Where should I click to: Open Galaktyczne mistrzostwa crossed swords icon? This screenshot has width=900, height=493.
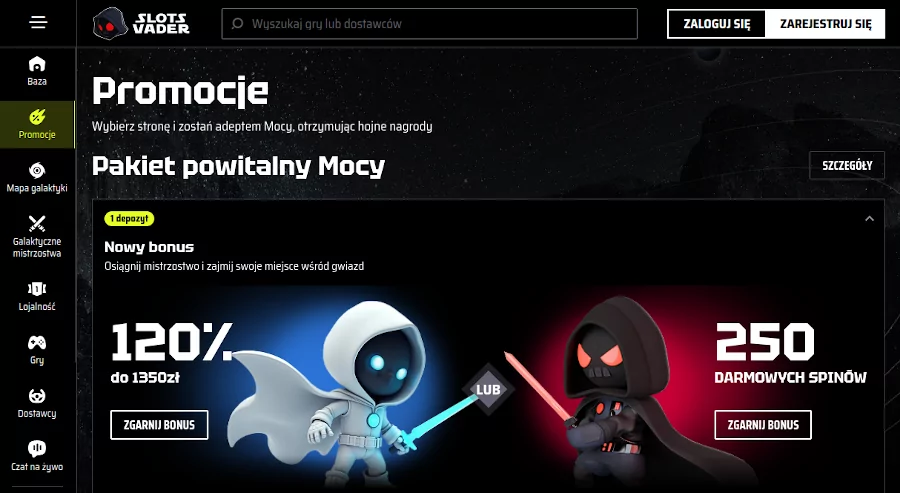coord(37,223)
